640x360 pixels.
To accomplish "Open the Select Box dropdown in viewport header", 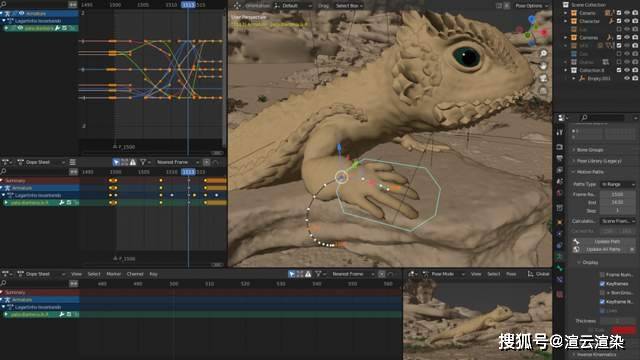I will point(349,6).
